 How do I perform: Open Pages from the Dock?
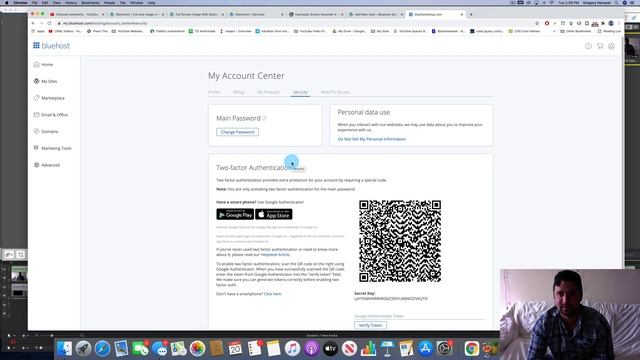coord(406,349)
